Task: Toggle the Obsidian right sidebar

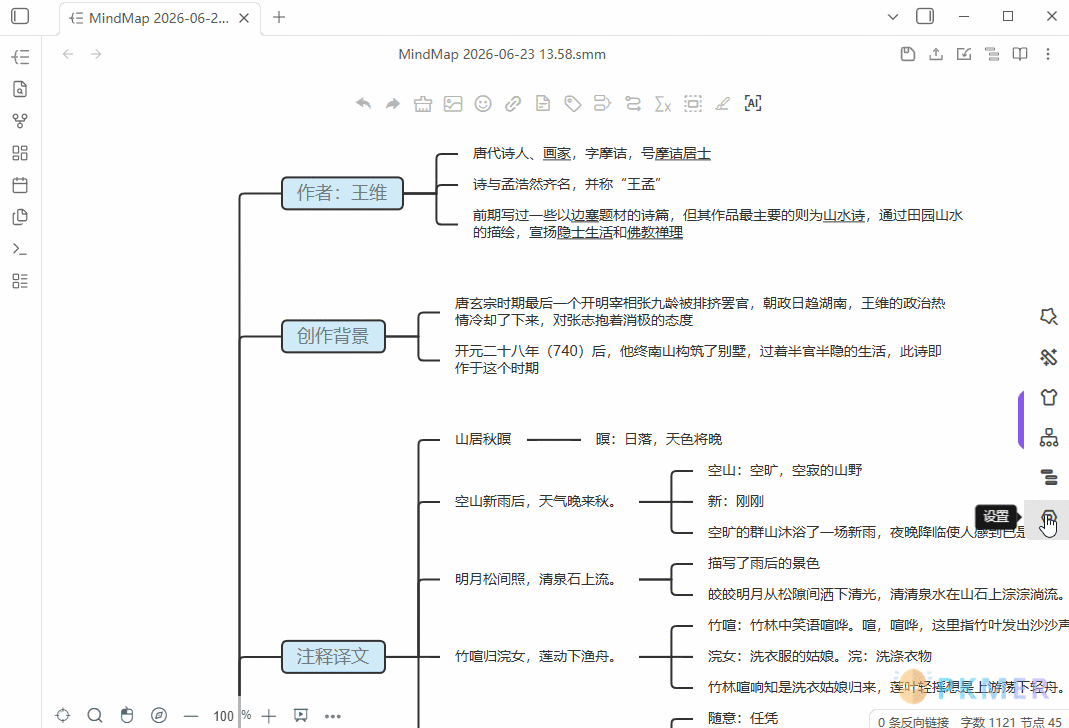Action: (925, 16)
